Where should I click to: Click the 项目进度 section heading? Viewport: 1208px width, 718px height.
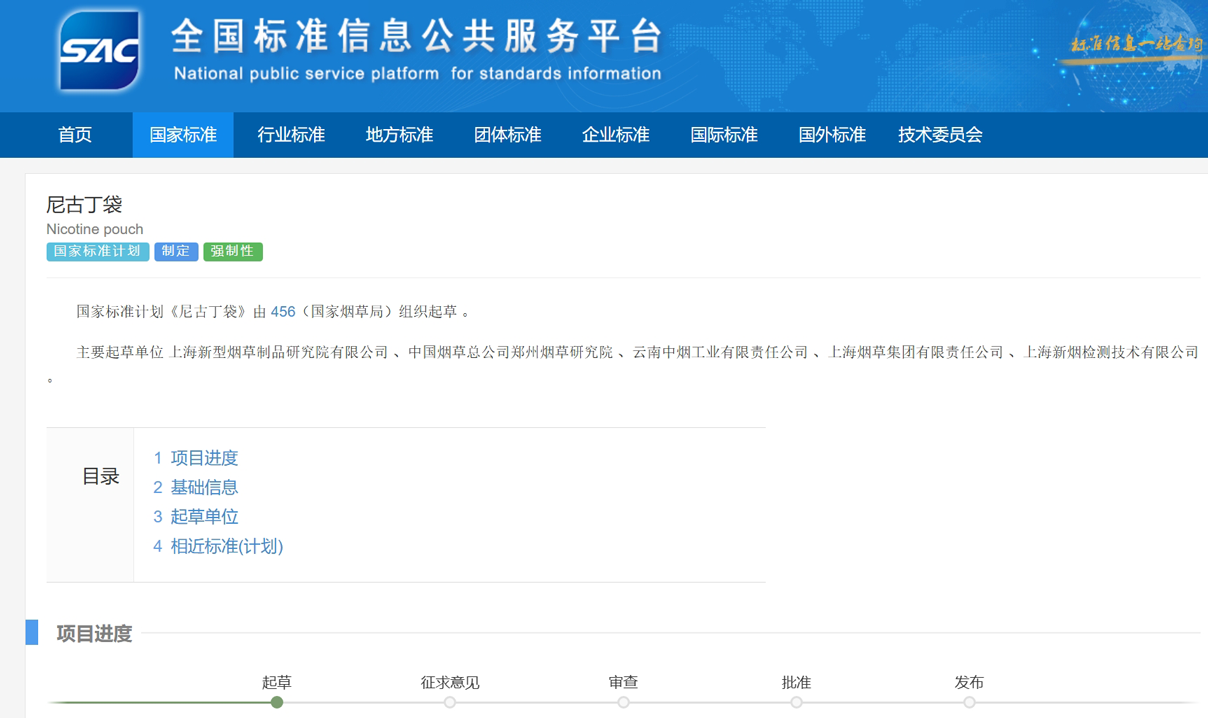(94, 634)
